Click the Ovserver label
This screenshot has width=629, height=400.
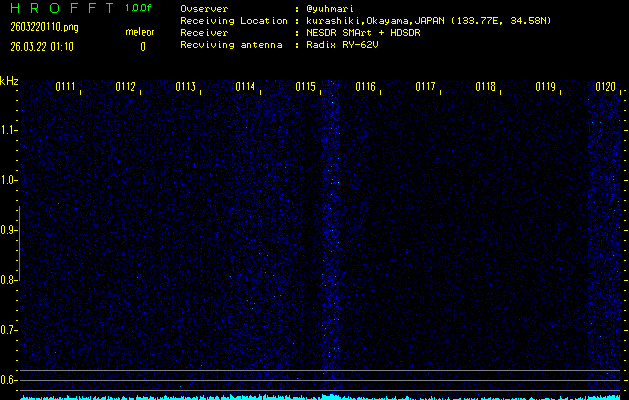tap(204, 9)
